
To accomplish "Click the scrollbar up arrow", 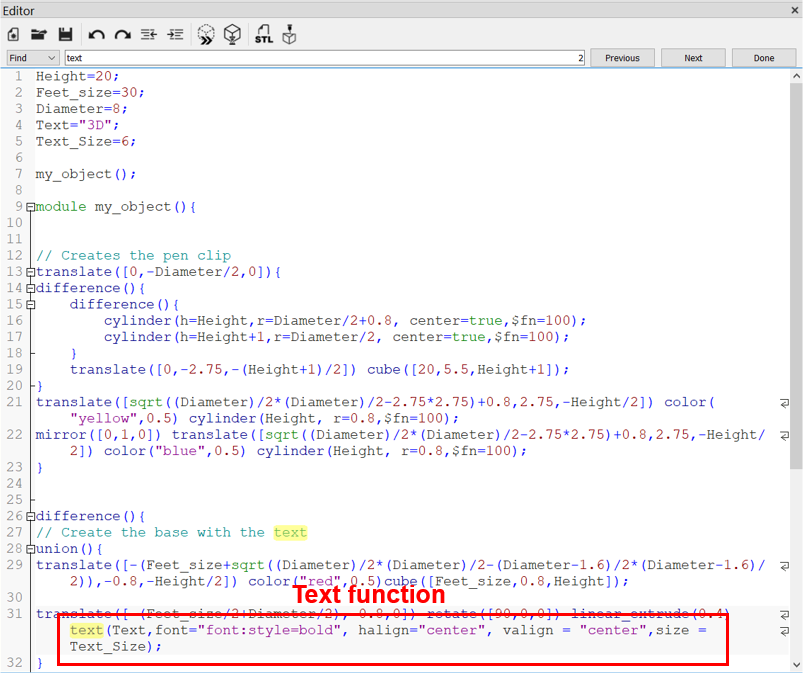I will tap(796, 76).
